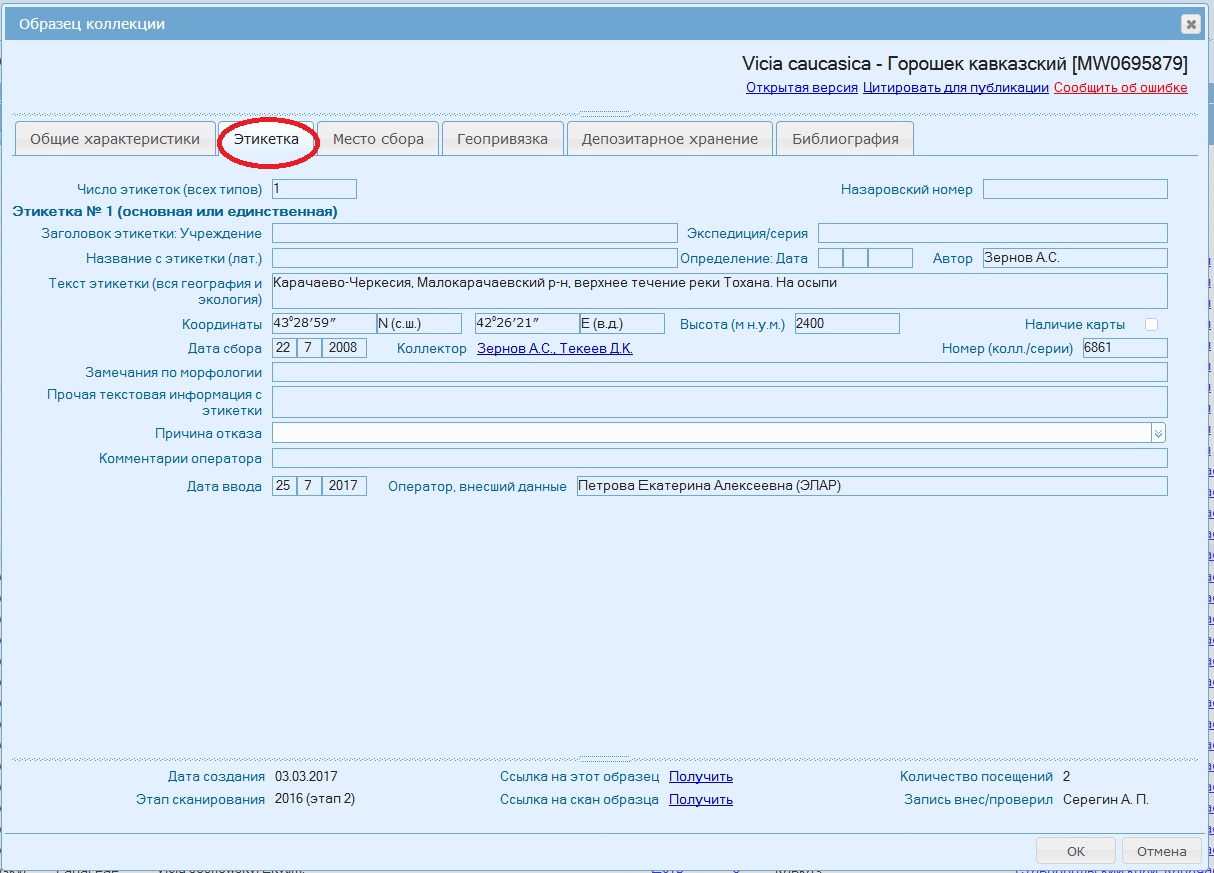Go to the Библиография tab
This screenshot has width=1214, height=873.
(x=845, y=139)
